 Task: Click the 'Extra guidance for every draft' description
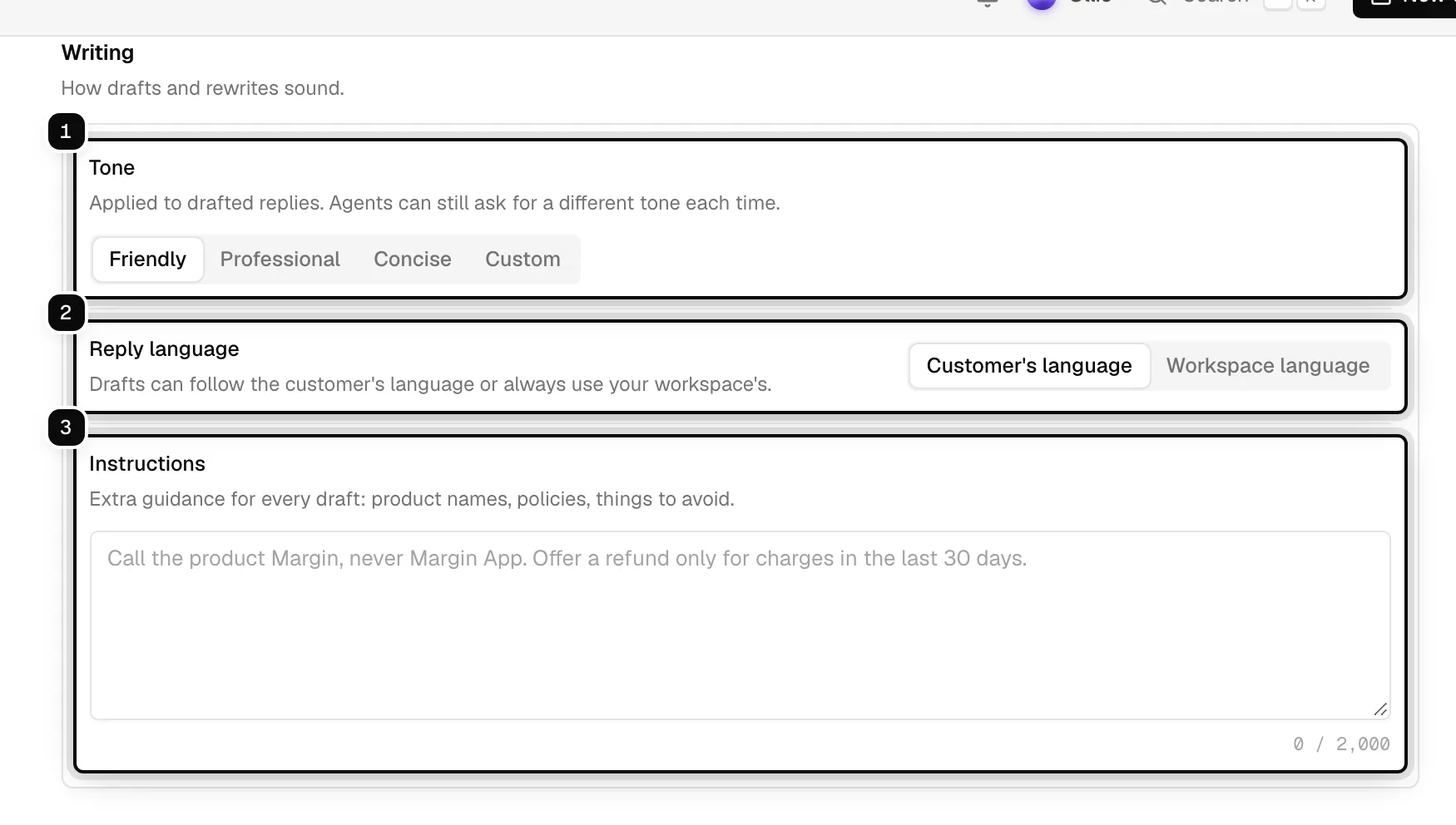[412, 499]
